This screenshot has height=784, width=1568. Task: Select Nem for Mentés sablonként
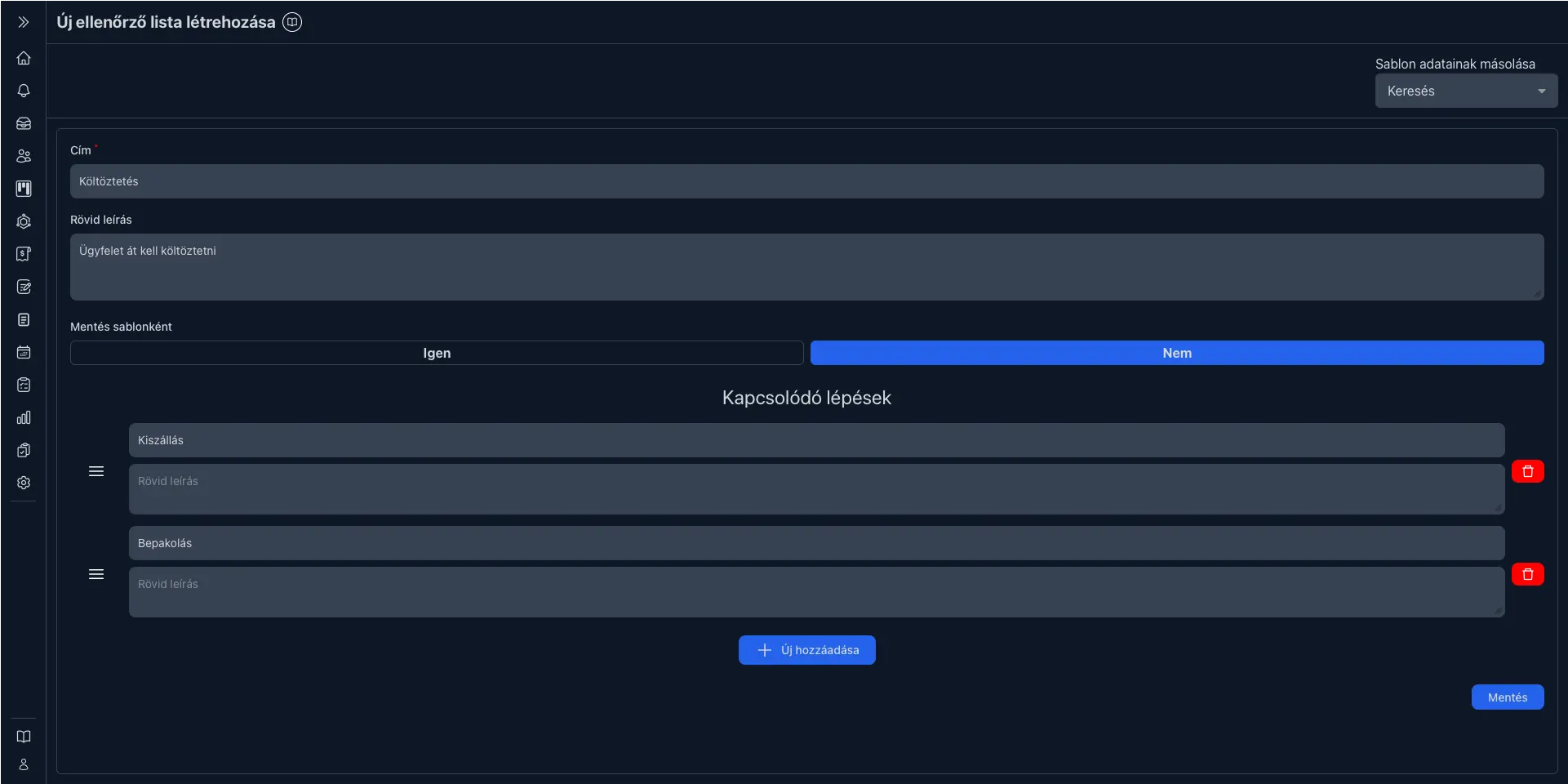(1176, 353)
